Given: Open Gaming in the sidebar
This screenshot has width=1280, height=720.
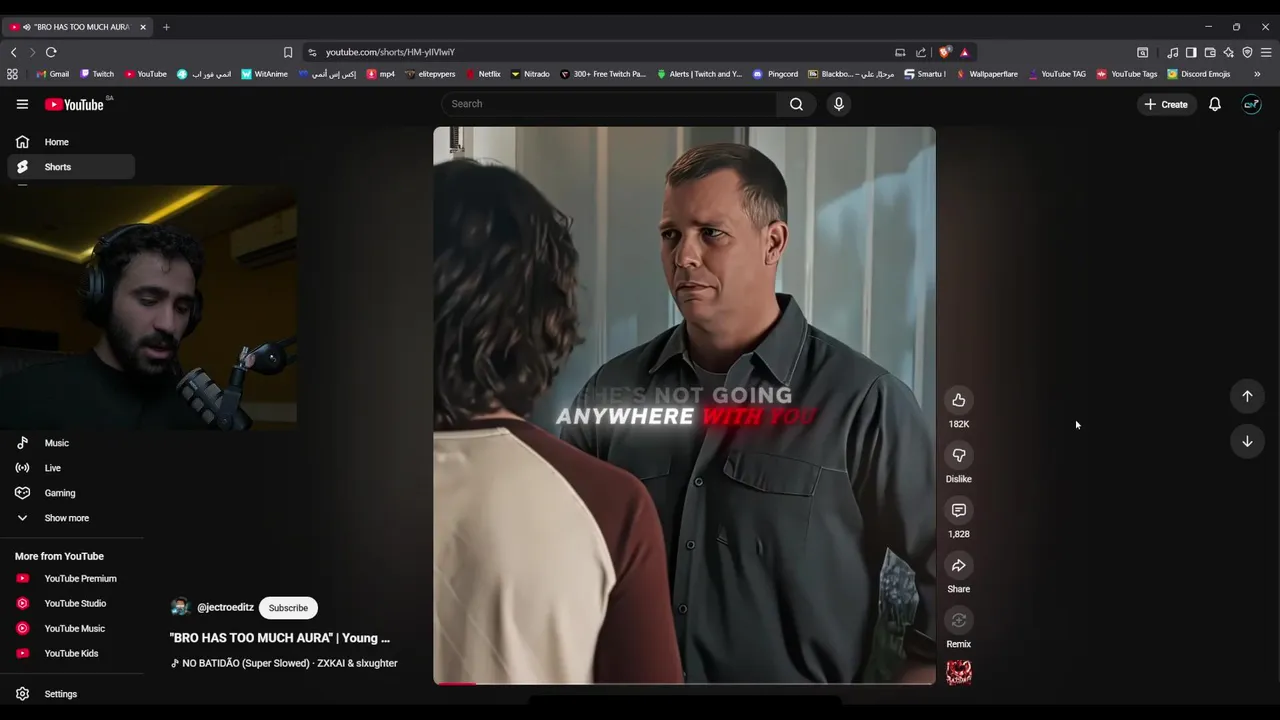Looking at the screenshot, I should point(70,493).
